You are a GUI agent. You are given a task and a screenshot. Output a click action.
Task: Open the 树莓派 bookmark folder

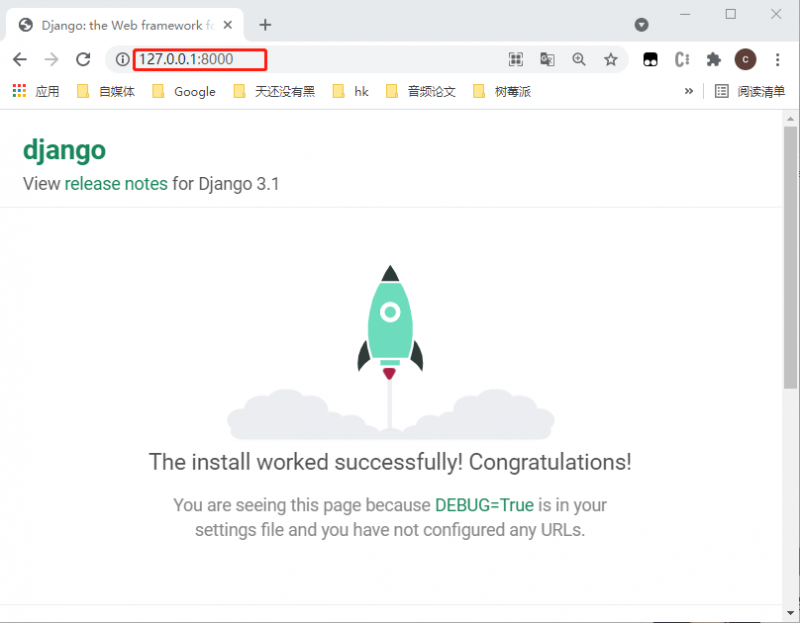coord(502,91)
